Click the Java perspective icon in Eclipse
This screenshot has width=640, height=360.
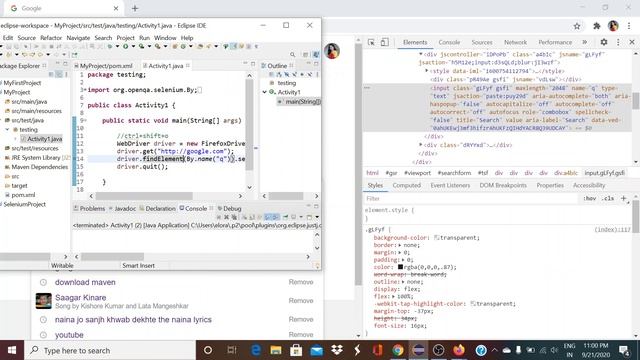316,54
